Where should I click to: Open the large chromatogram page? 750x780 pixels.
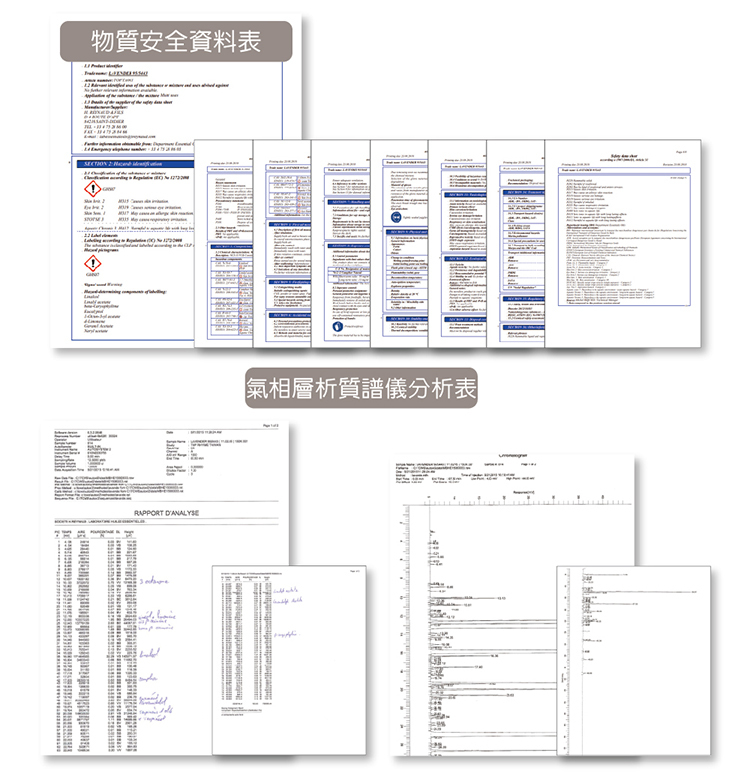[514, 605]
